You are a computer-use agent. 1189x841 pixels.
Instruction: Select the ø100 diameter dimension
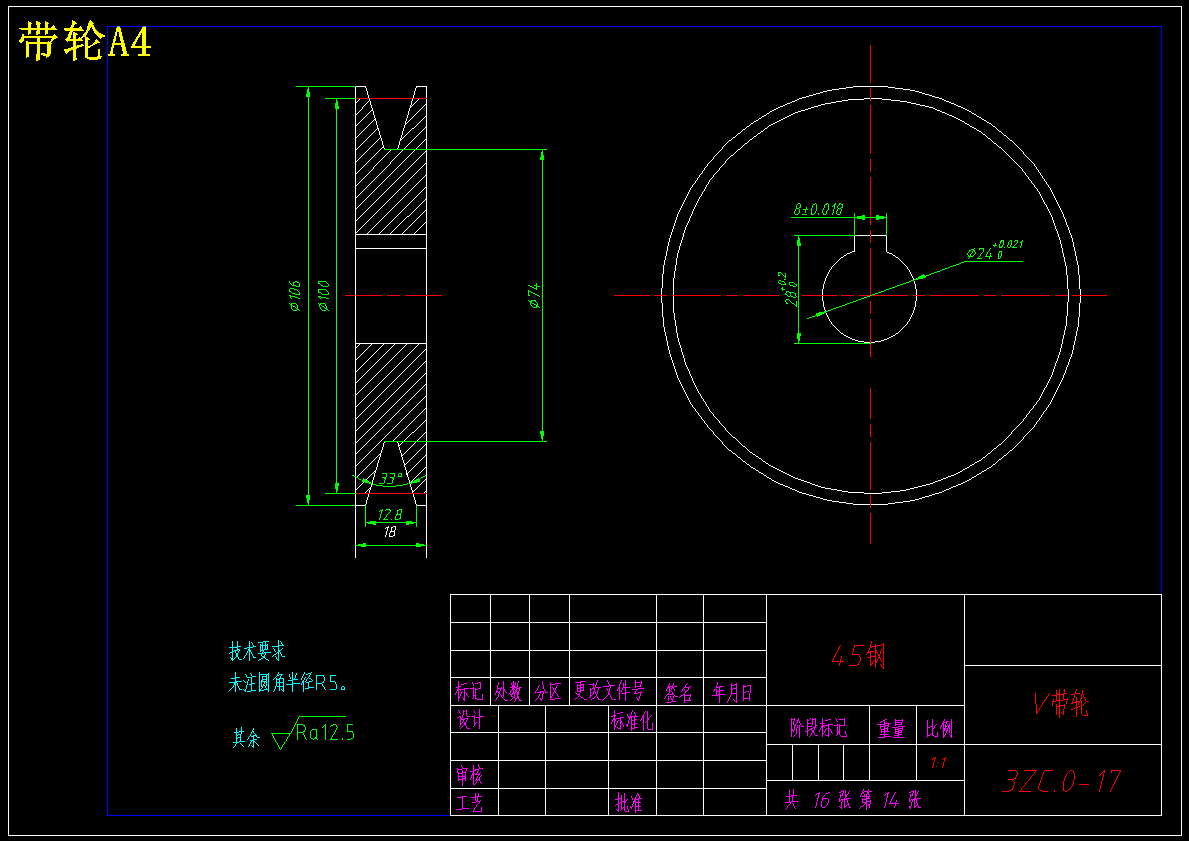click(x=324, y=296)
